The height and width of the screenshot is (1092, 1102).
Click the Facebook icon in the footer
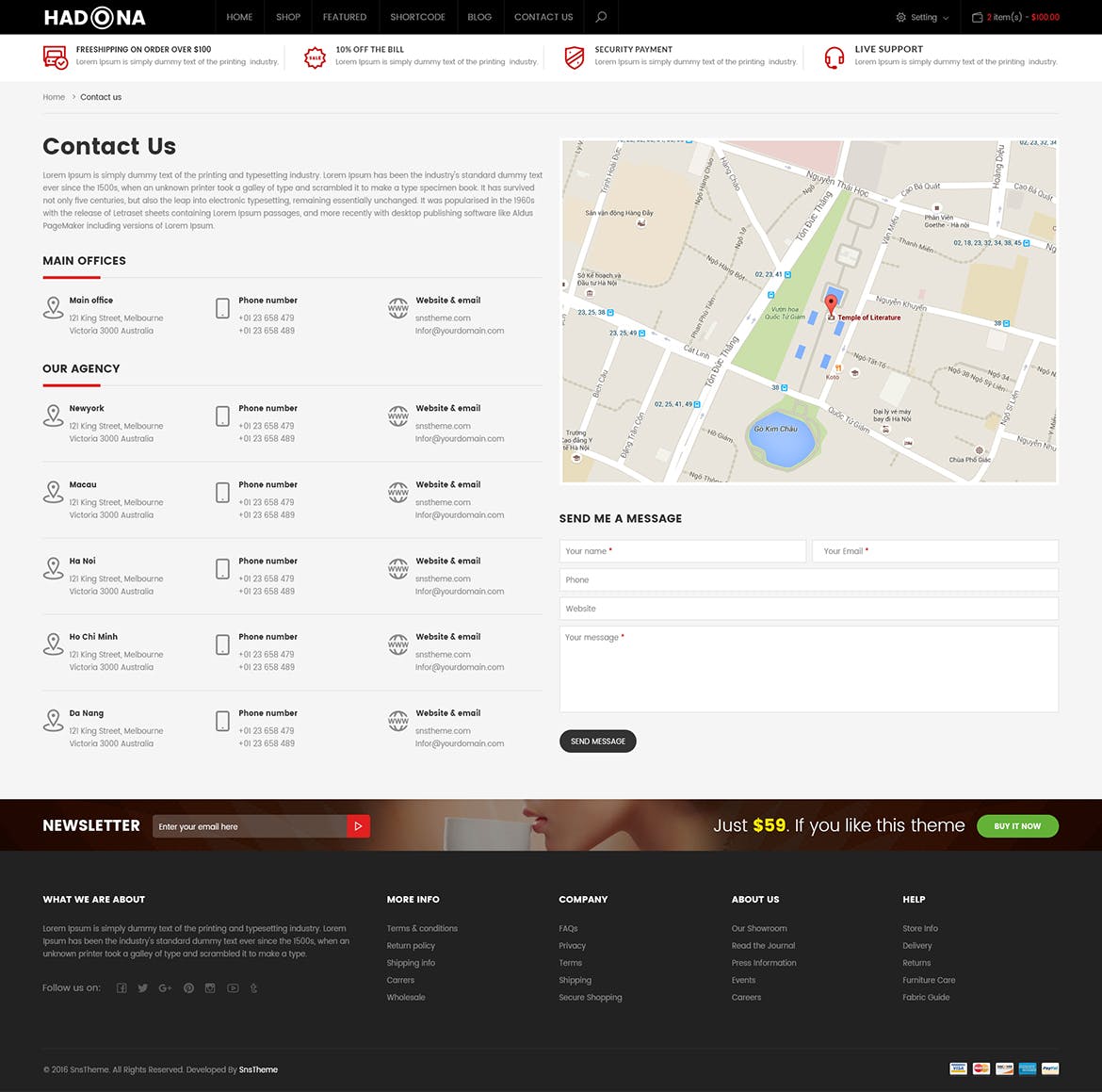(122, 988)
